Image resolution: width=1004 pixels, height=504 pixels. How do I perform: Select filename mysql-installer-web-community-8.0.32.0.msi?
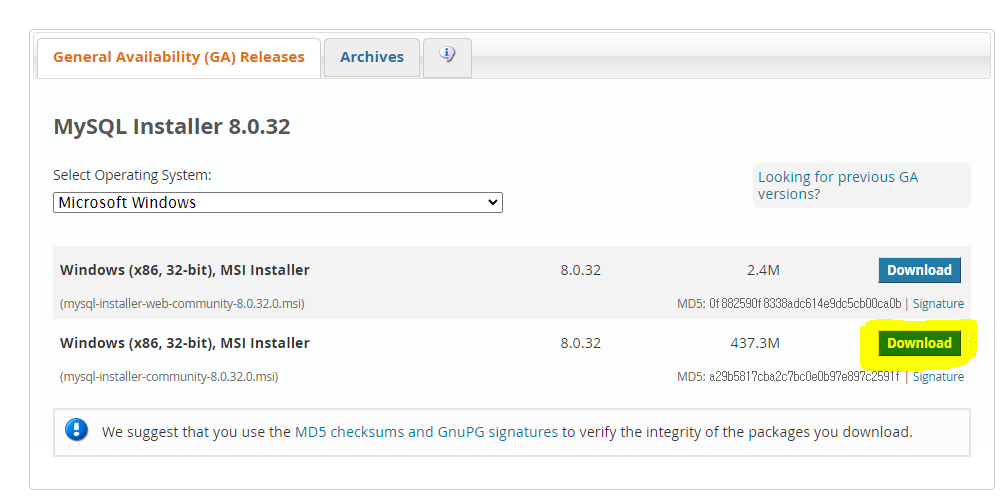pos(182,304)
